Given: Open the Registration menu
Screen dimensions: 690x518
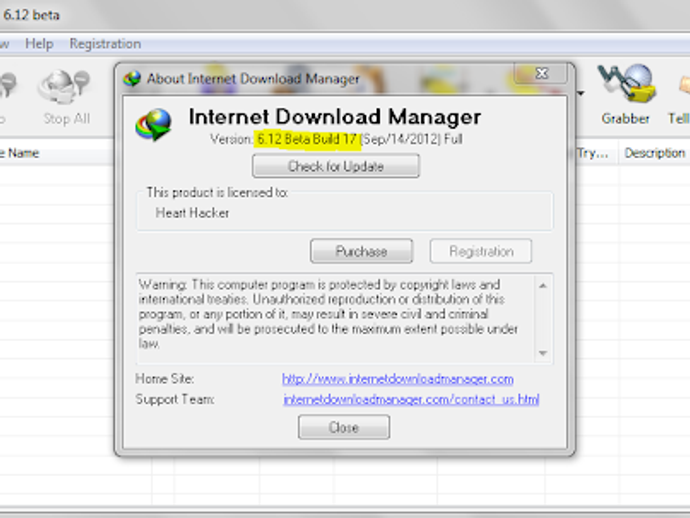Looking at the screenshot, I should point(105,44).
